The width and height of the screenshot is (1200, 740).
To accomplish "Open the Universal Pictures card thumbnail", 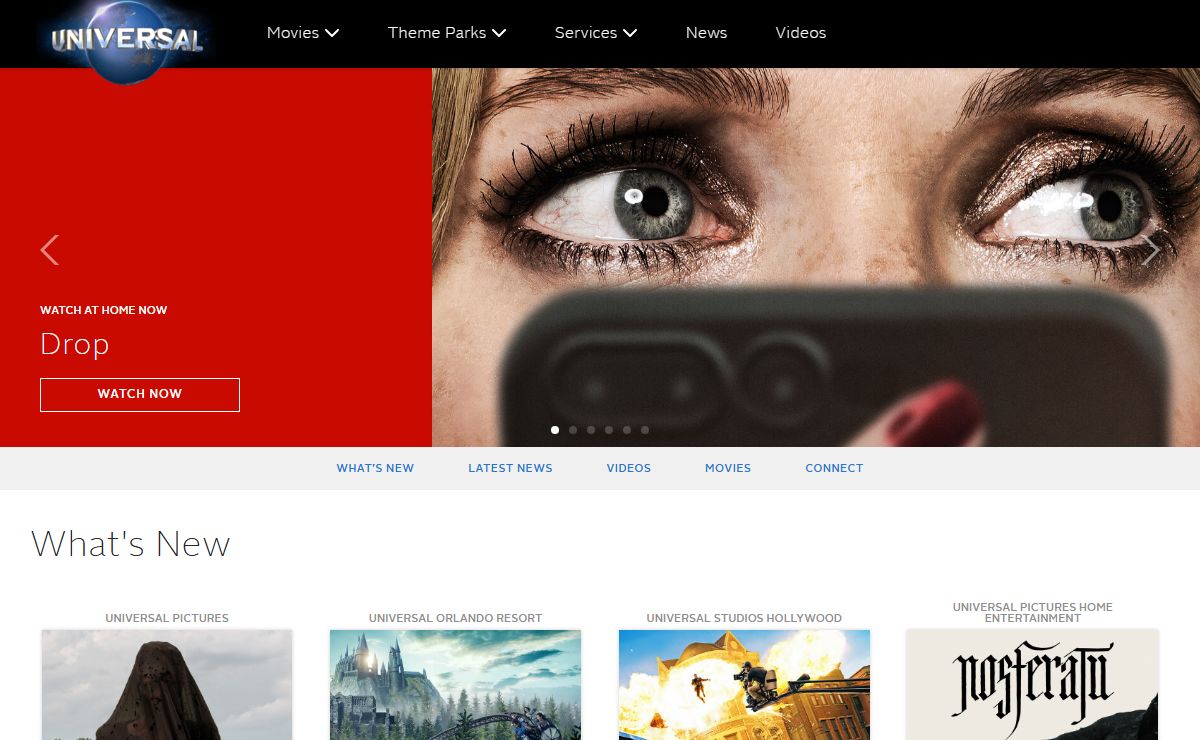I will click(x=167, y=685).
